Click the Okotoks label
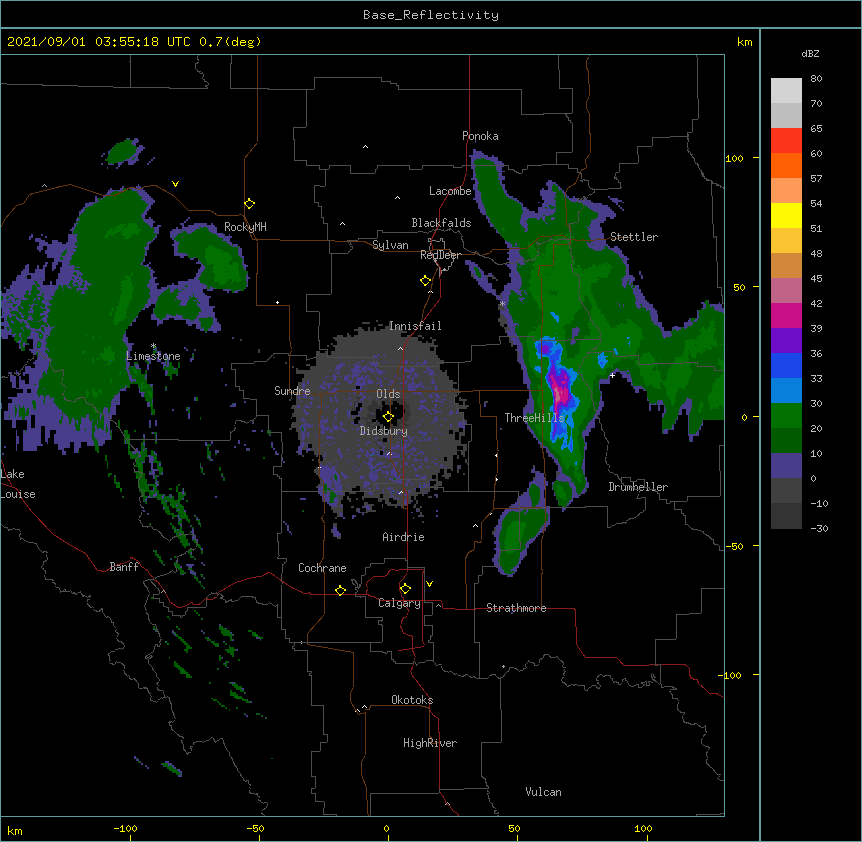The height and width of the screenshot is (842, 862). click(412, 700)
